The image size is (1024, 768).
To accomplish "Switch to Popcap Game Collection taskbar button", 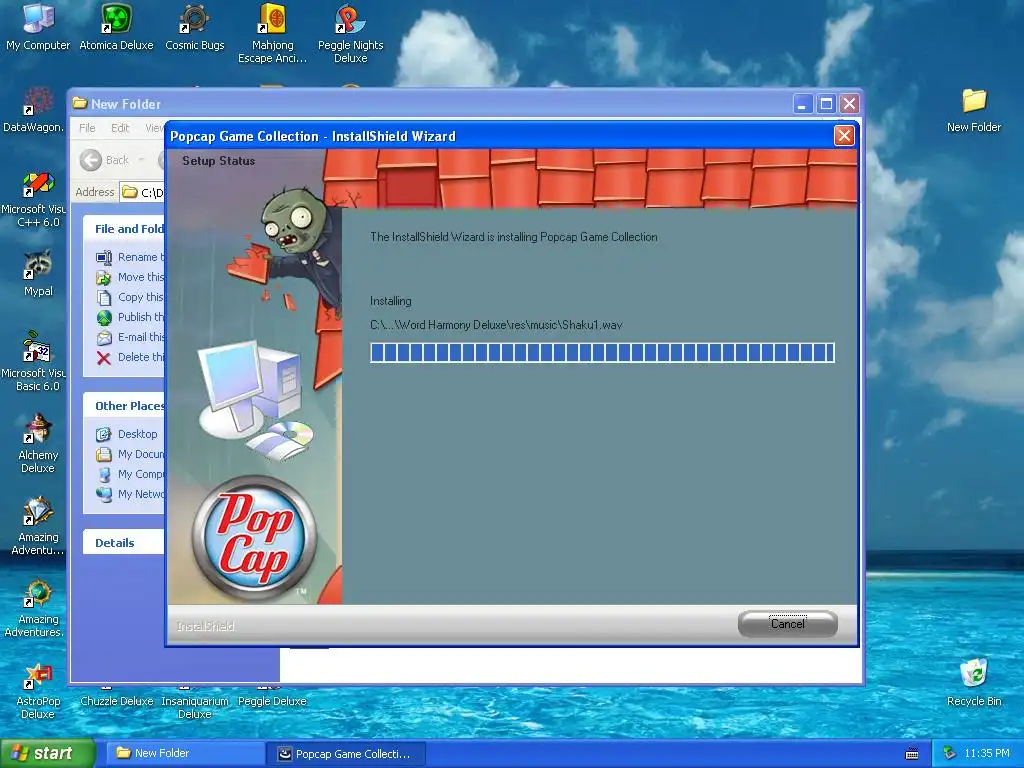I will 346,754.
